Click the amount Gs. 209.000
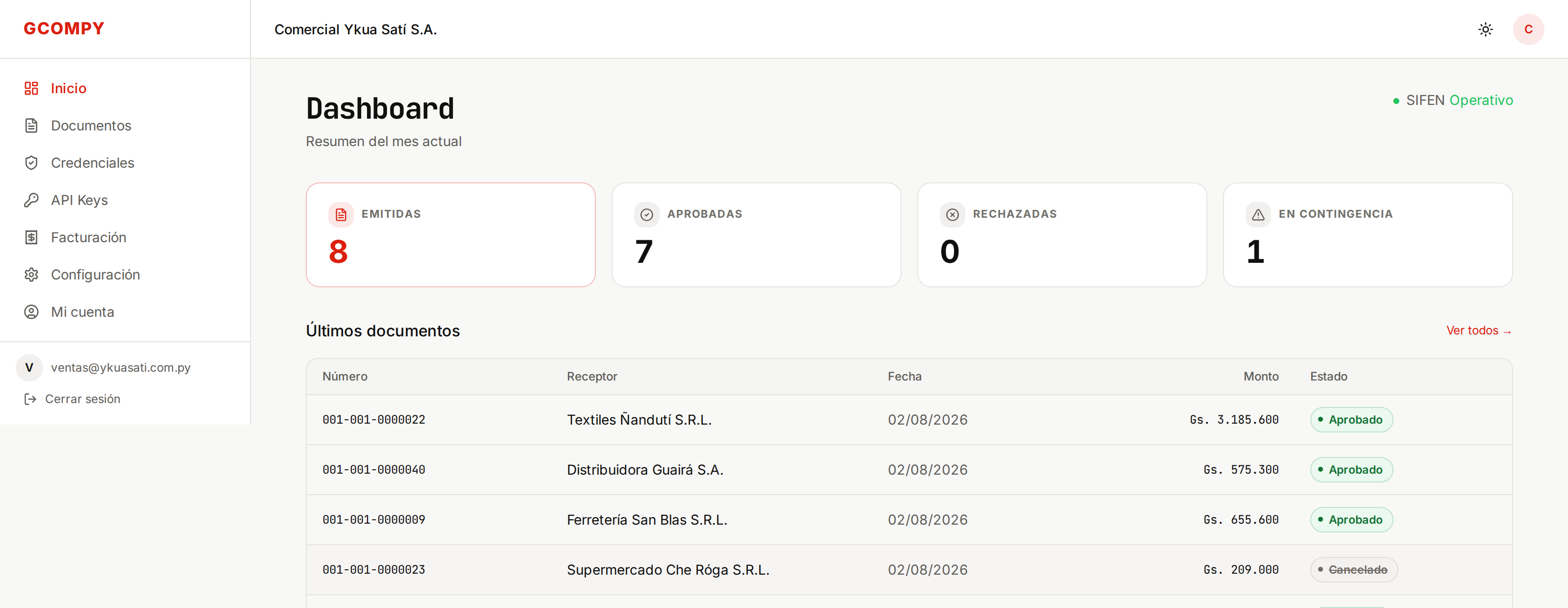The width and height of the screenshot is (1568, 608). (x=1241, y=569)
